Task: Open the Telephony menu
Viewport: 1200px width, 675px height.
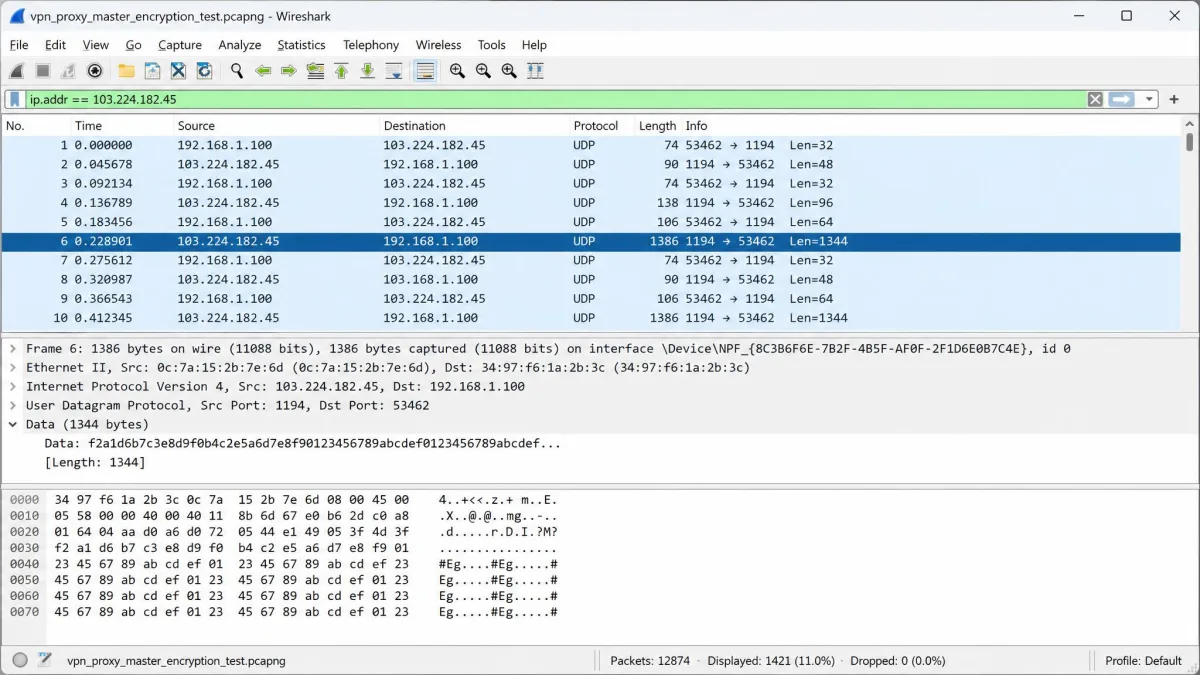Action: [x=371, y=45]
